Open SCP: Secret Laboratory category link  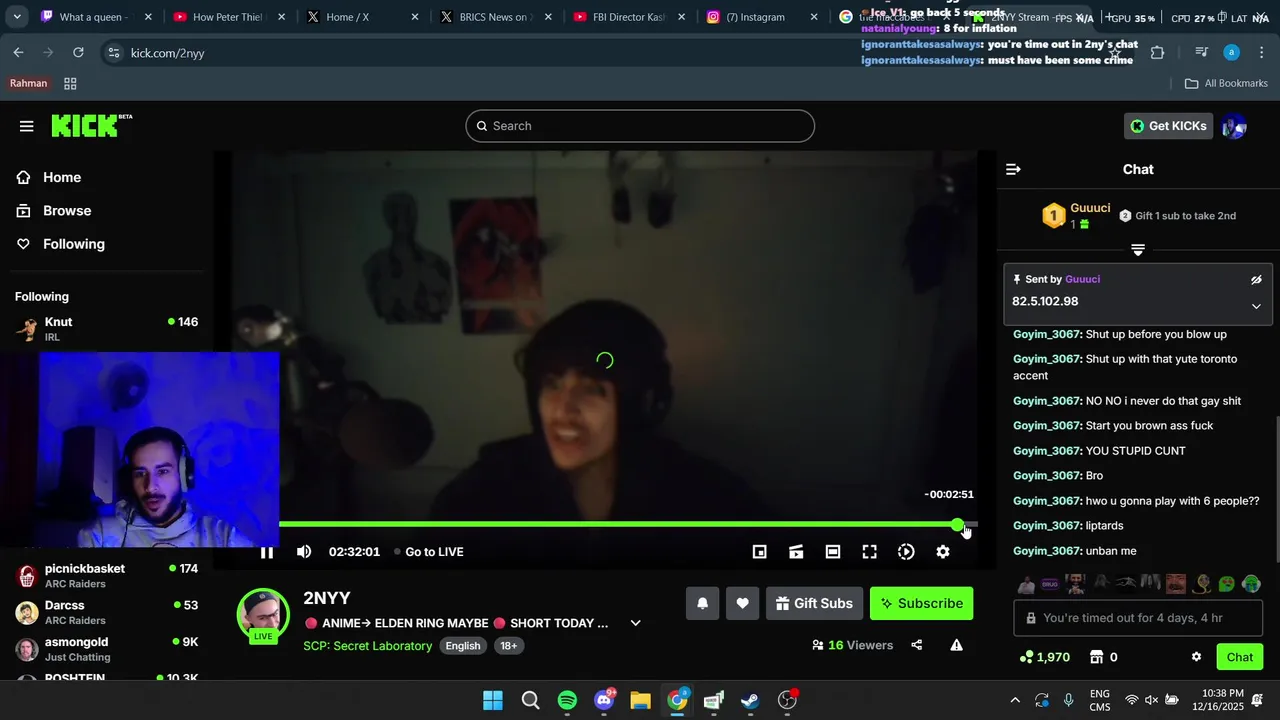pyautogui.click(x=368, y=646)
